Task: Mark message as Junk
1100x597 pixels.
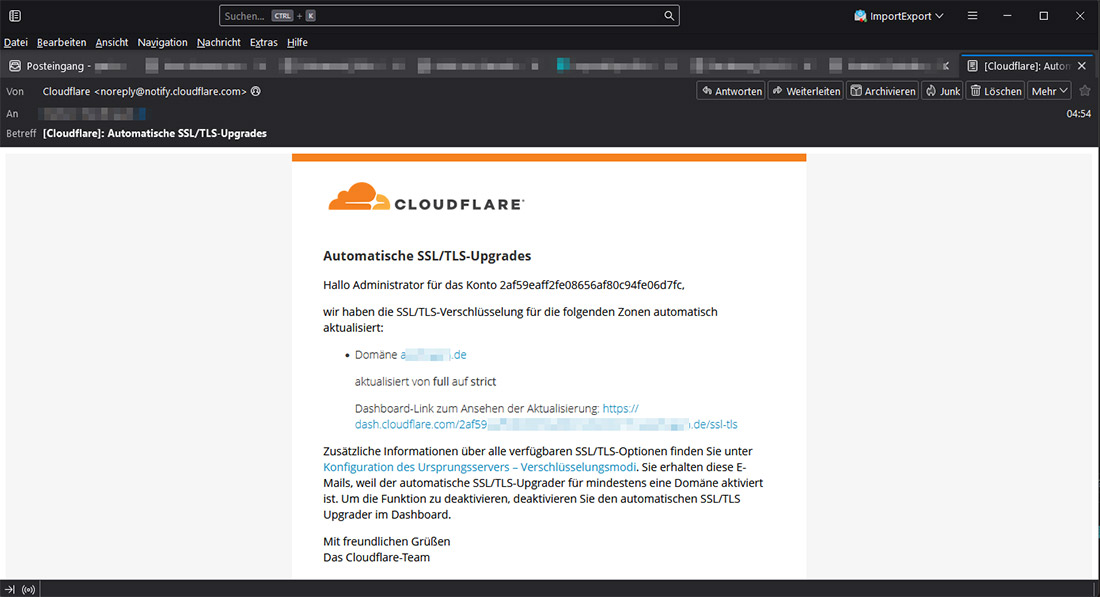Action: pos(942,91)
